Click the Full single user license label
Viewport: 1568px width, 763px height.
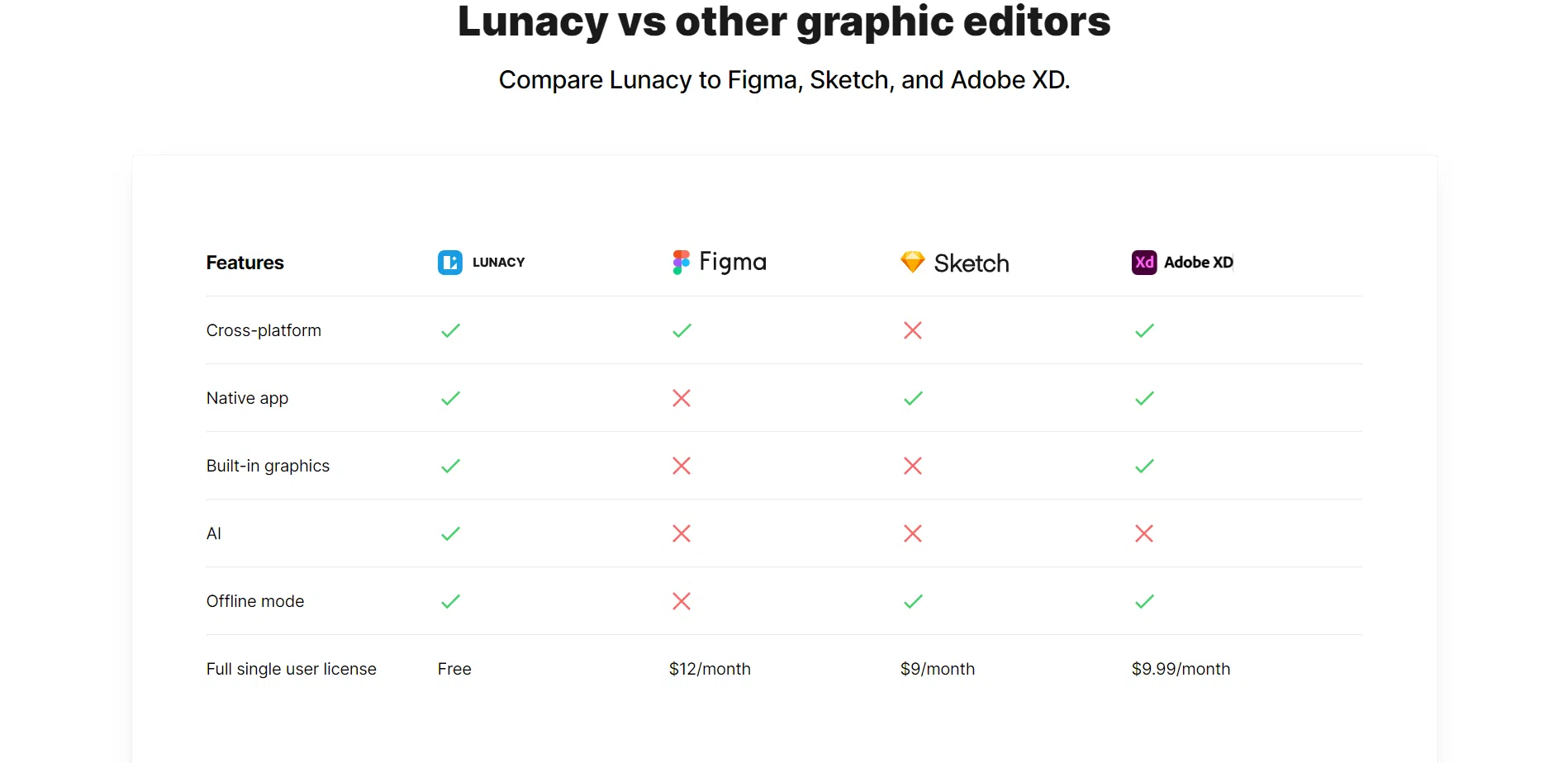pos(292,669)
